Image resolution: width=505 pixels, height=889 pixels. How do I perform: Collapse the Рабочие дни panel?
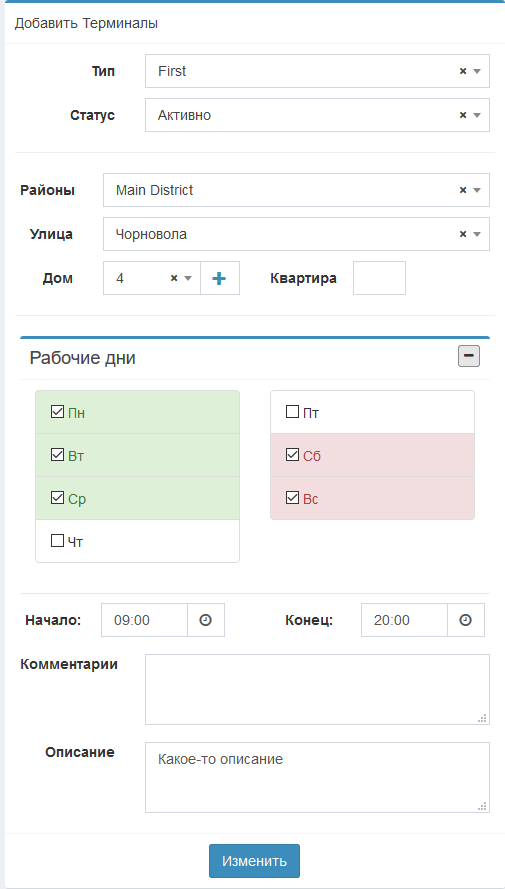469,357
